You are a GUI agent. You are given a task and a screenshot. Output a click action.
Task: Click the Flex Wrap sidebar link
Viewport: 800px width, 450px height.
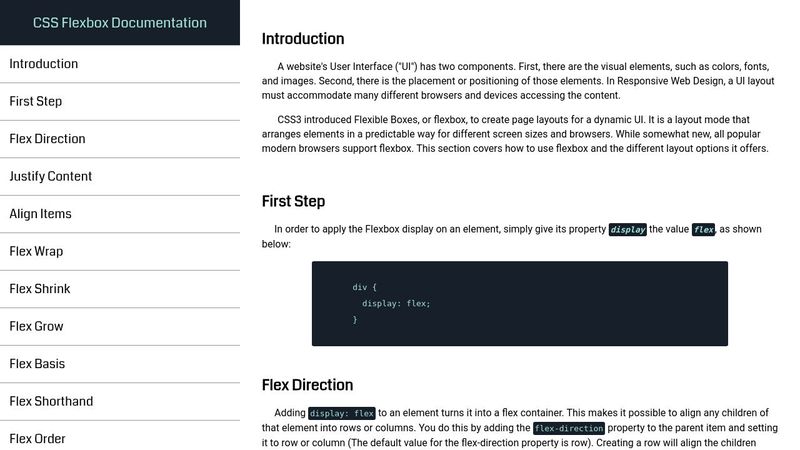coord(120,252)
